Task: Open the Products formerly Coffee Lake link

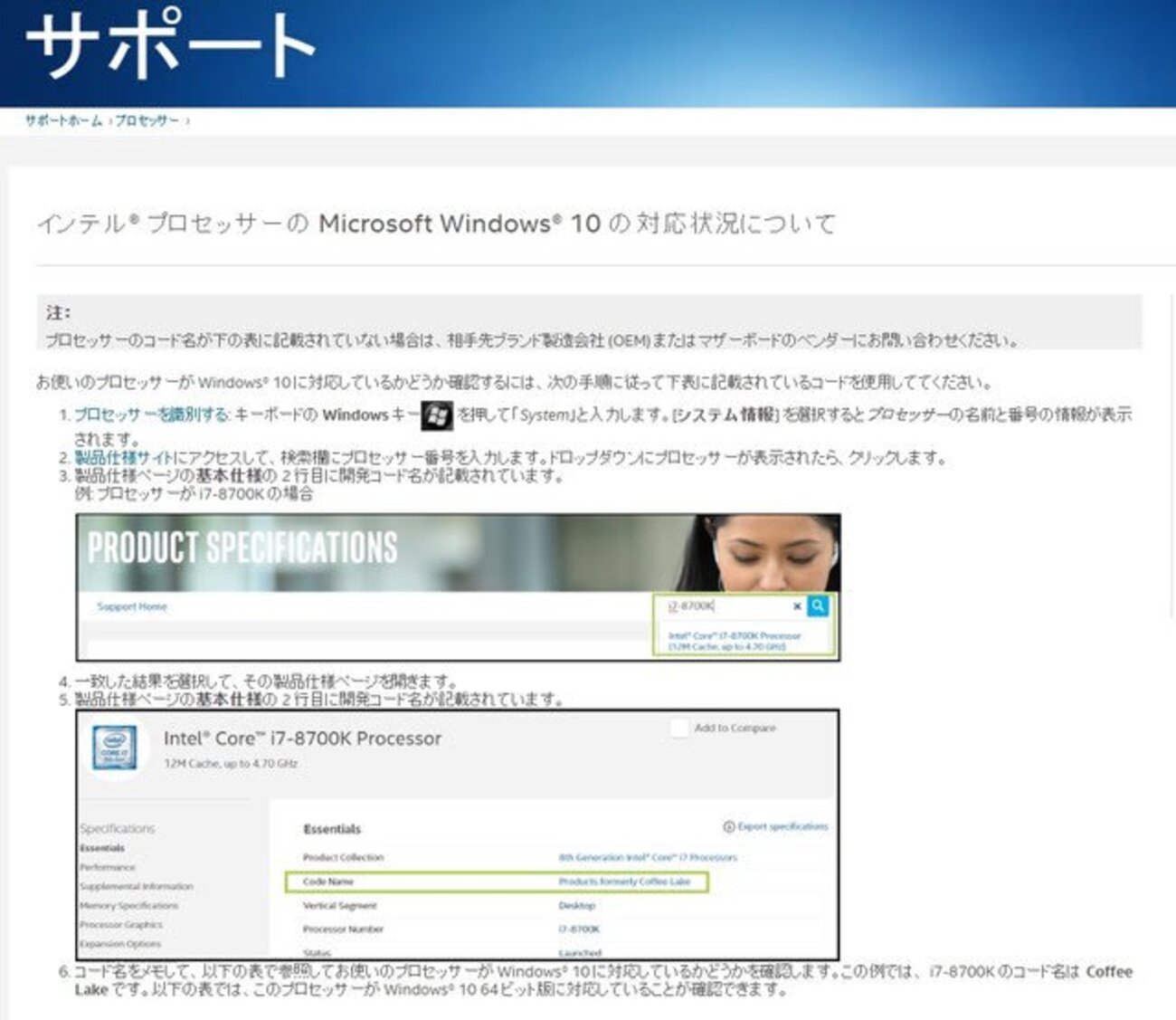Action: tap(624, 882)
